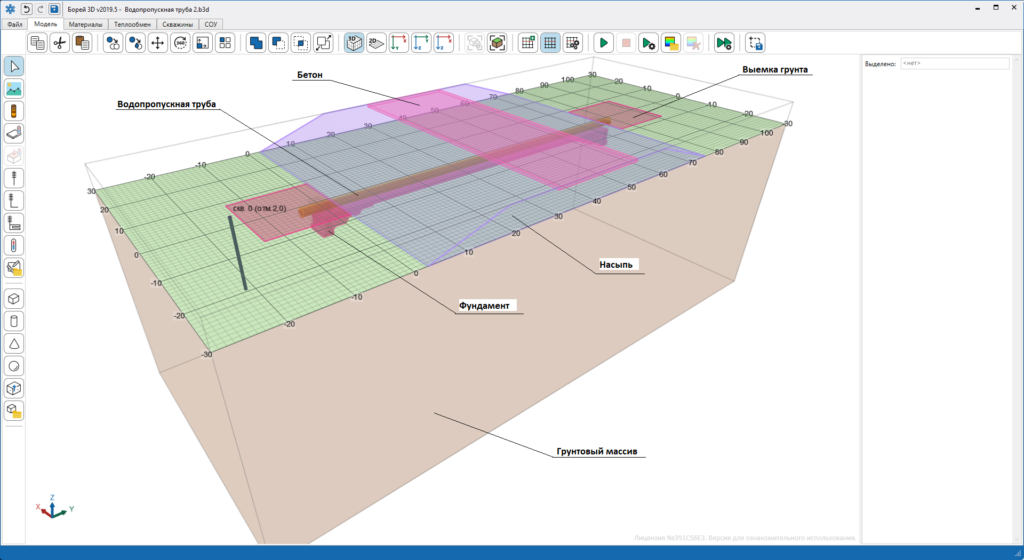Click the Грунтовый массив label
The width and height of the screenshot is (1024, 560).
tap(597, 451)
